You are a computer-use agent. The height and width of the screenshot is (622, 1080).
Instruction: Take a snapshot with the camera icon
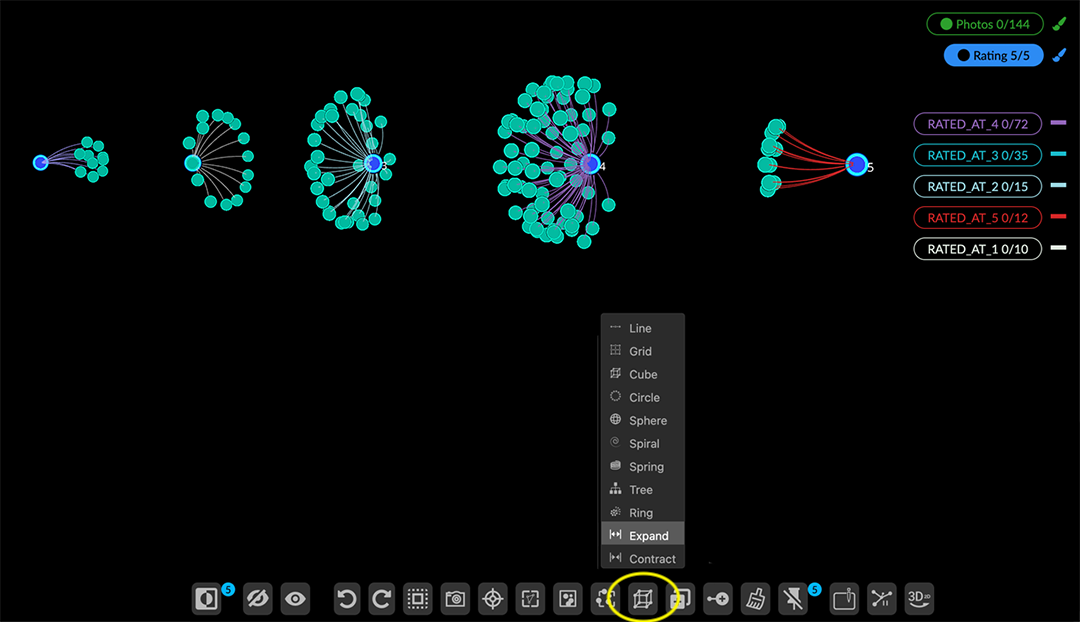pos(455,599)
